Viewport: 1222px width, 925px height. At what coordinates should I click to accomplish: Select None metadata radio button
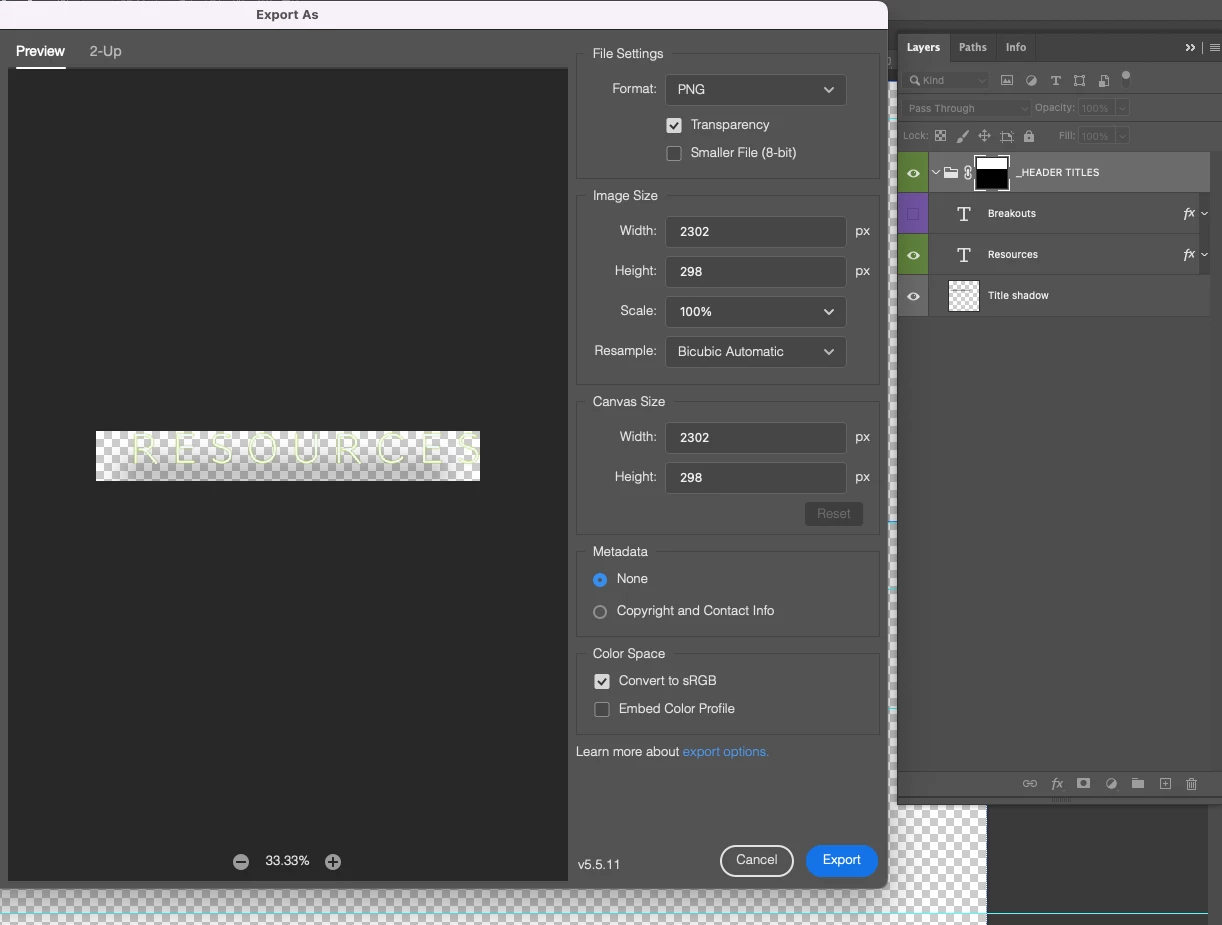pos(600,580)
